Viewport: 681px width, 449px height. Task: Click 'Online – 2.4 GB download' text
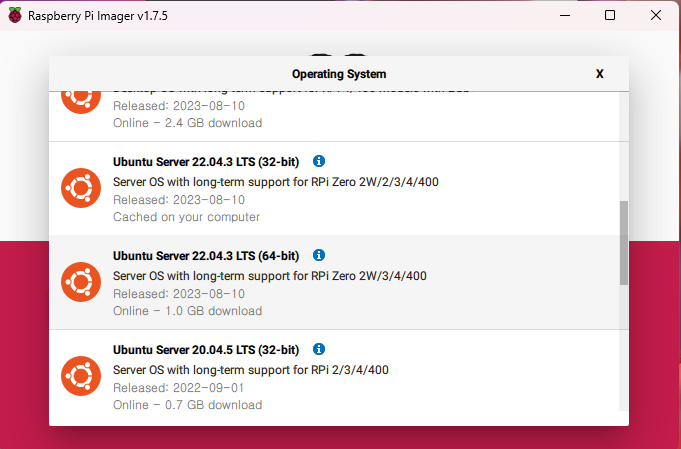(188, 123)
